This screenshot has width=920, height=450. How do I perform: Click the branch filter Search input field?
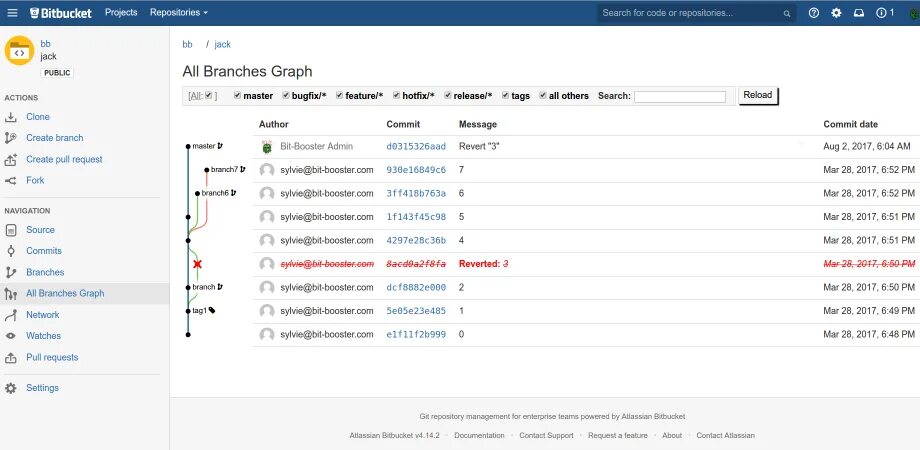679,96
